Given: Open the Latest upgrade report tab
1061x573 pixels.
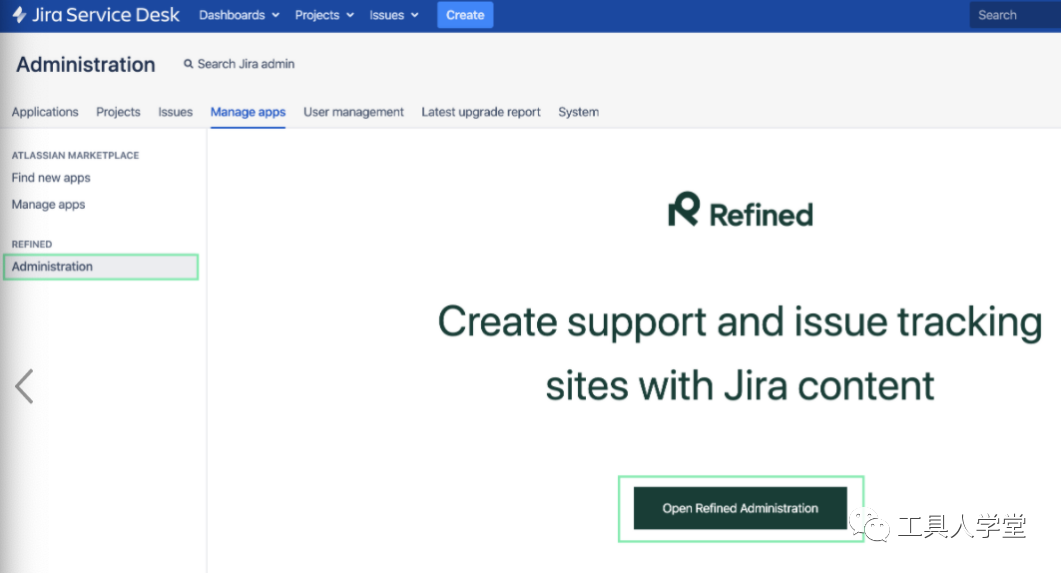Looking at the screenshot, I should point(481,112).
